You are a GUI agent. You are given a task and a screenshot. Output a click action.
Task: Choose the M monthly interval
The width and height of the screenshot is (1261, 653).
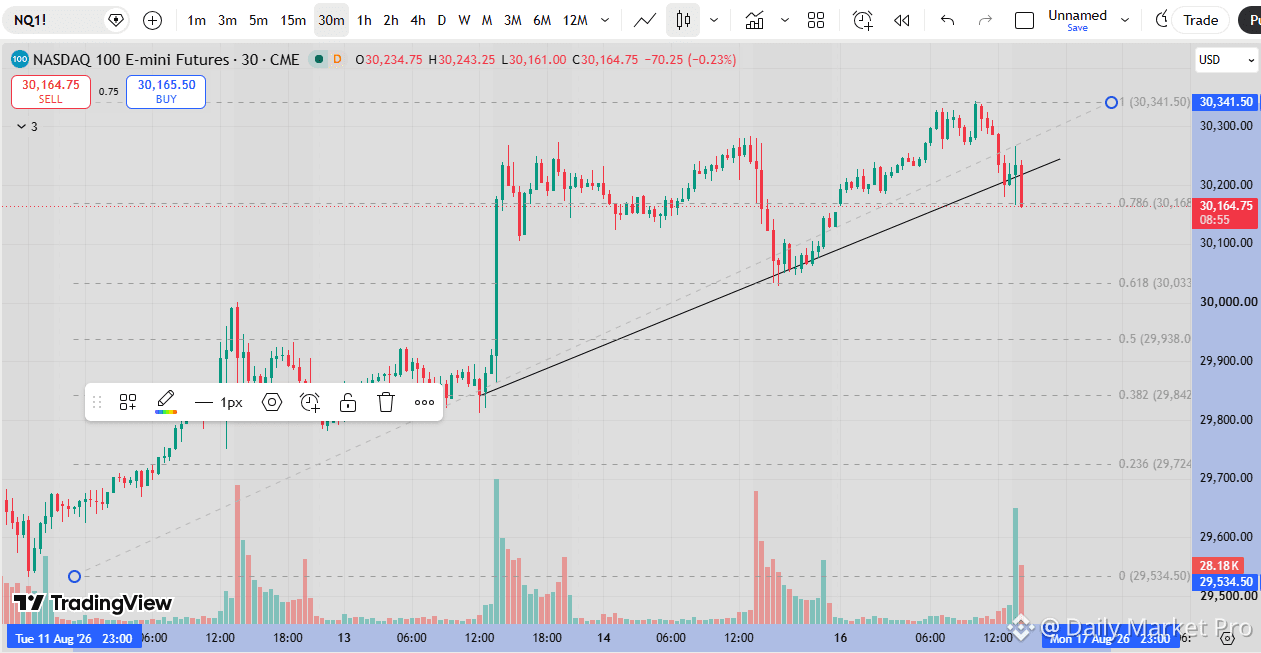[x=487, y=20]
